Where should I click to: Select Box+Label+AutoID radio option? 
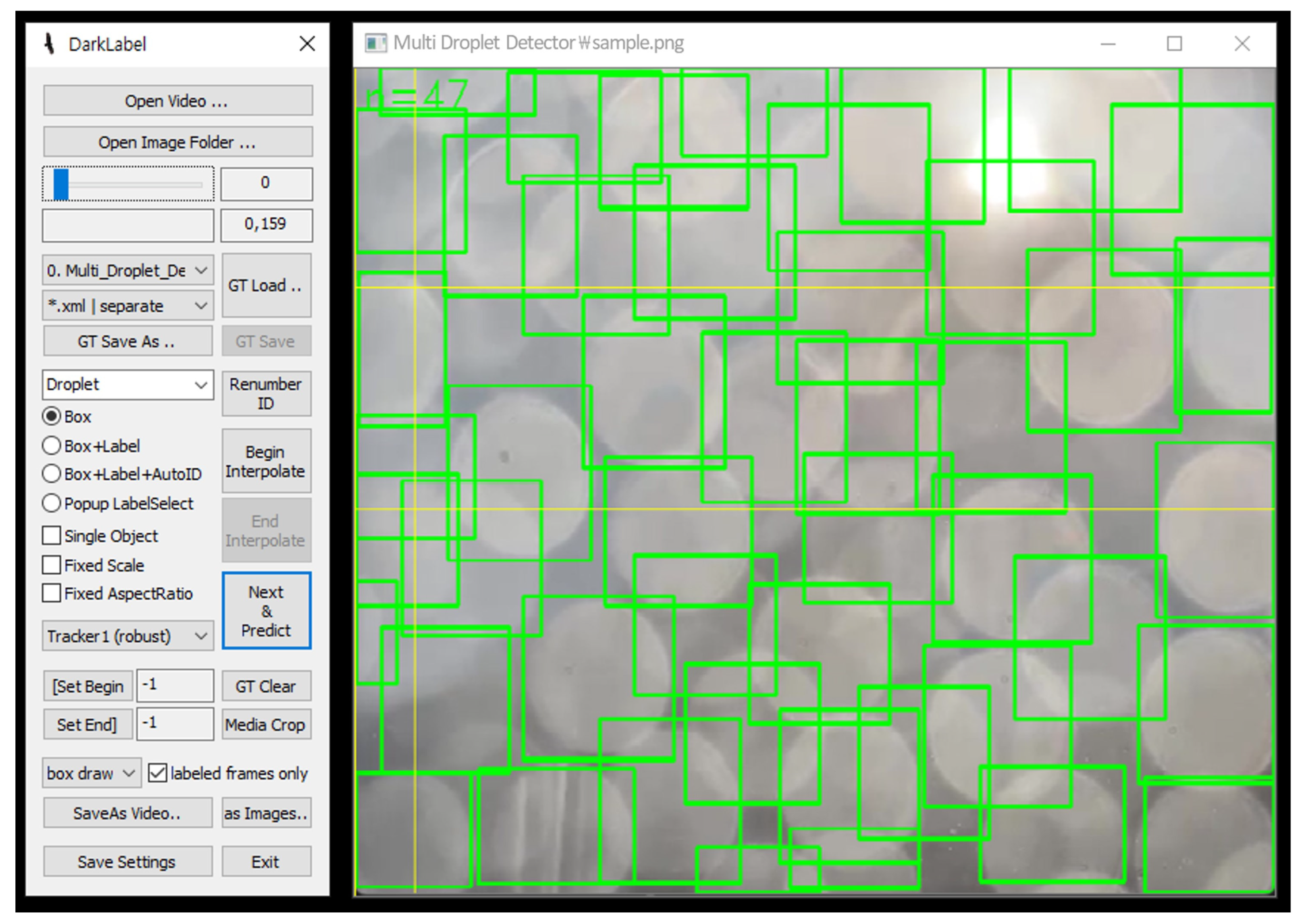point(52,474)
